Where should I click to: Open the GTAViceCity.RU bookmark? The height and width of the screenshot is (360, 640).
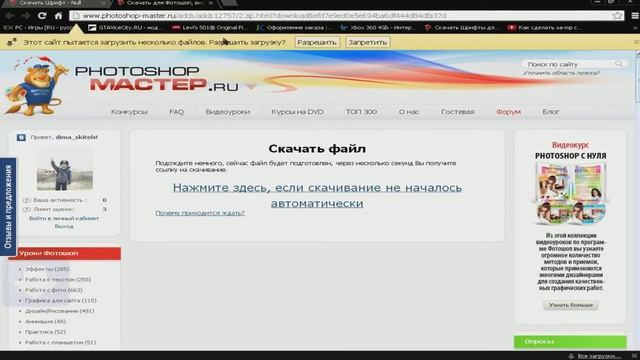tap(124, 28)
